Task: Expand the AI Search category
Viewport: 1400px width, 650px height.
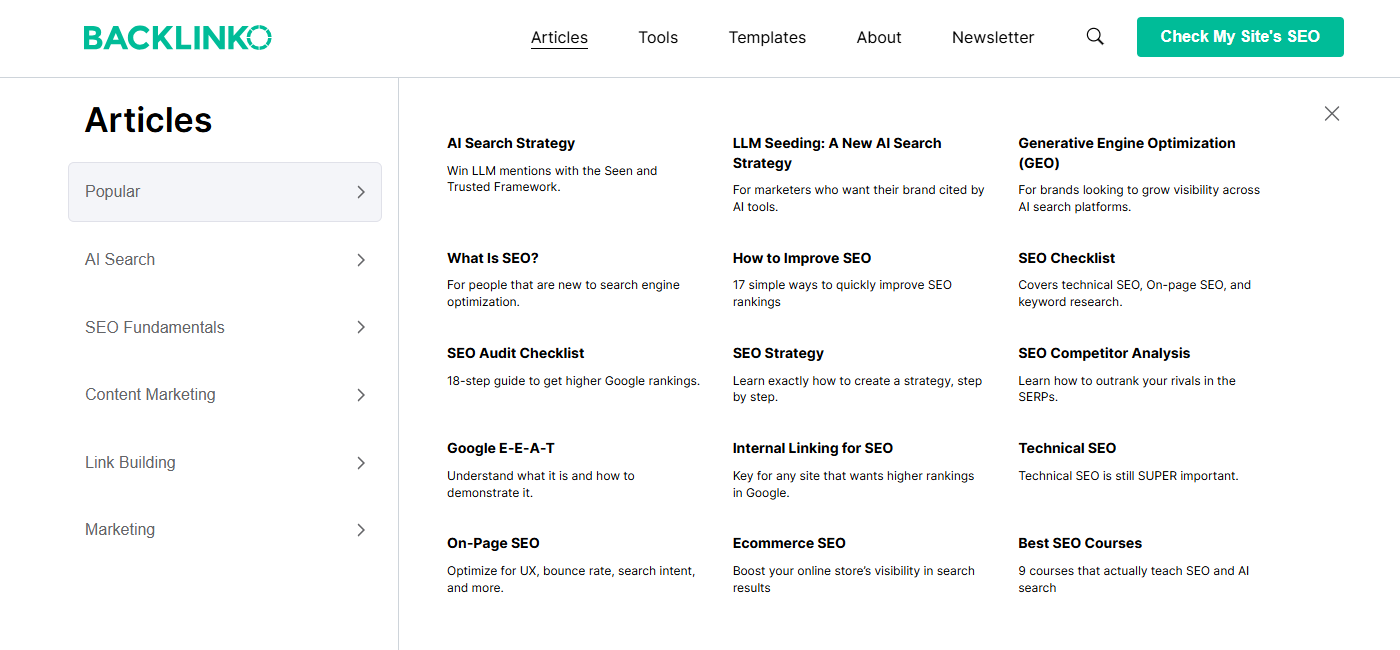Action: pyautogui.click(x=361, y=259)
